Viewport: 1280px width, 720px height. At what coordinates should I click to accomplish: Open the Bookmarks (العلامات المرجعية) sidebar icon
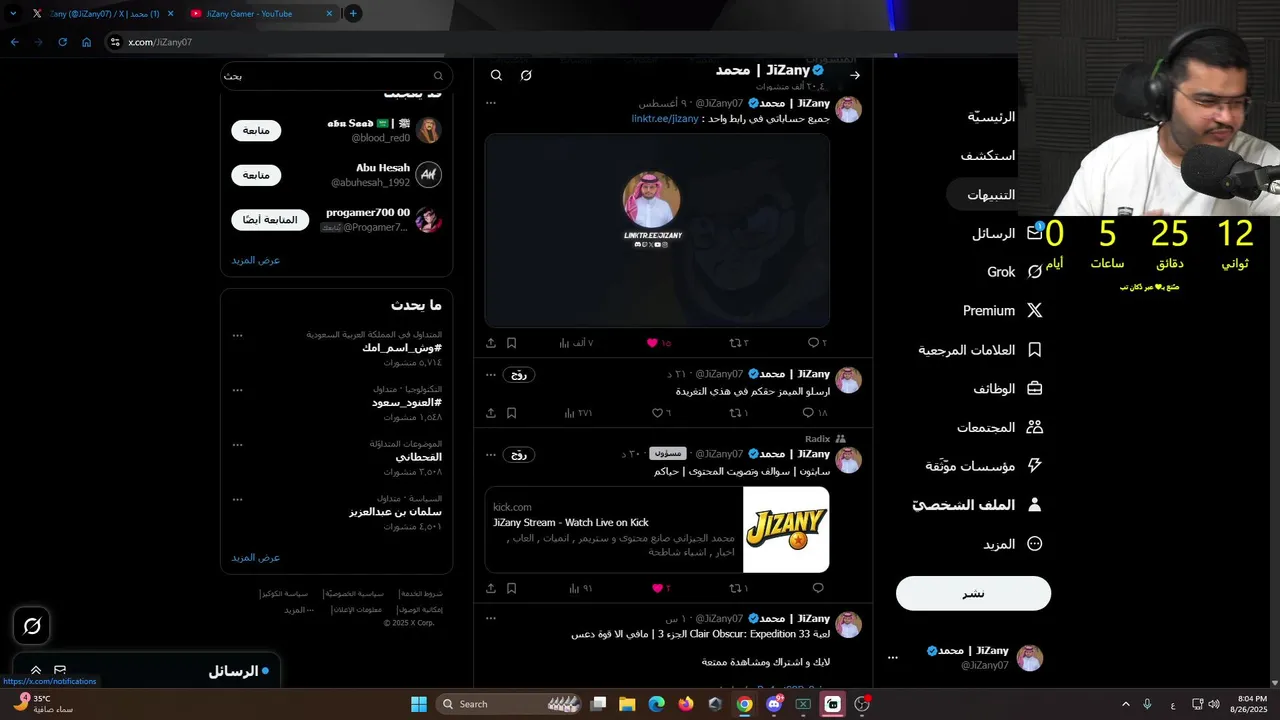pyautogui.click(x=1035, y=350)
